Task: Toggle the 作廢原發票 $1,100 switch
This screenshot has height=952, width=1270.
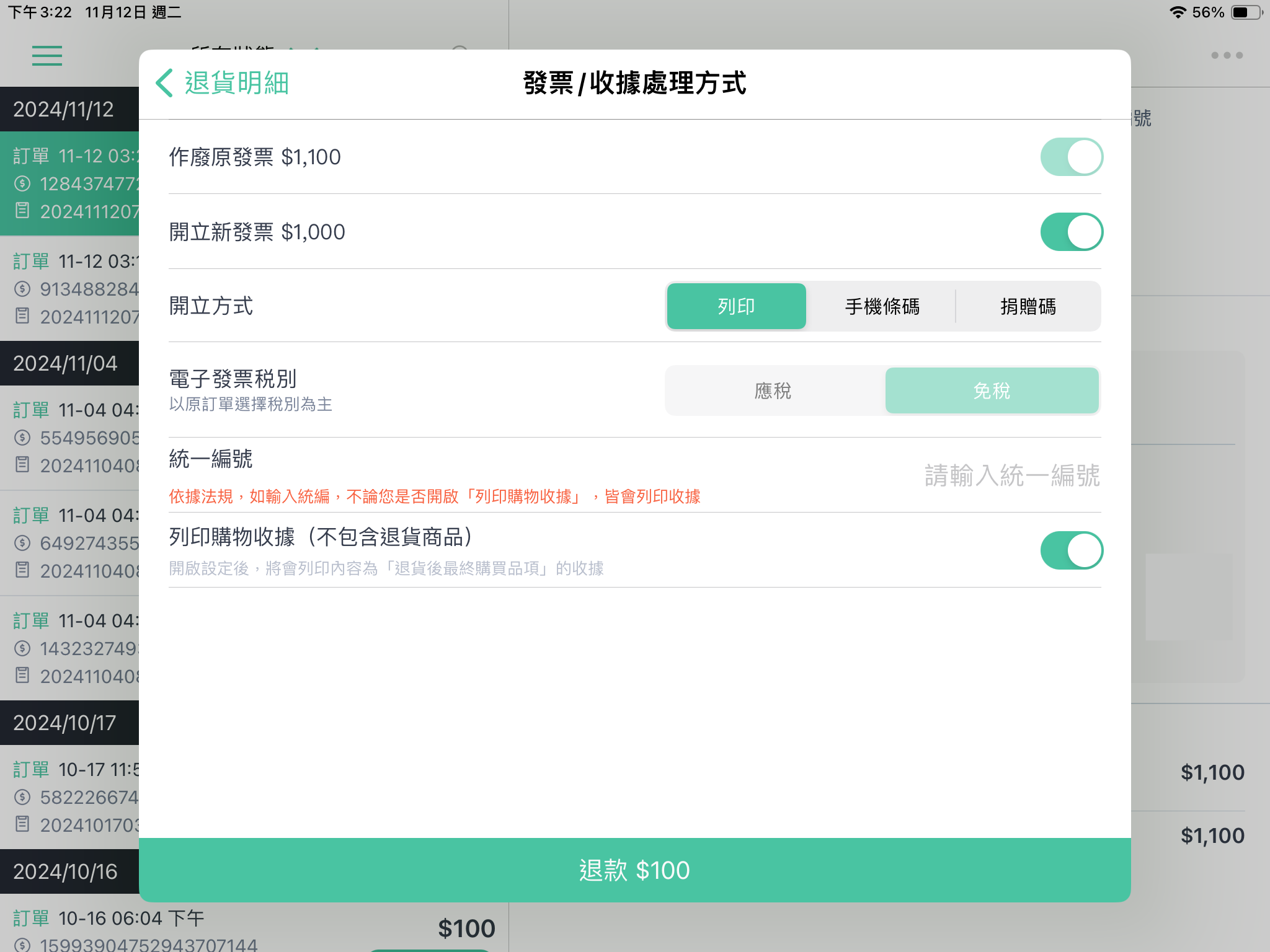Action: 1072,157
